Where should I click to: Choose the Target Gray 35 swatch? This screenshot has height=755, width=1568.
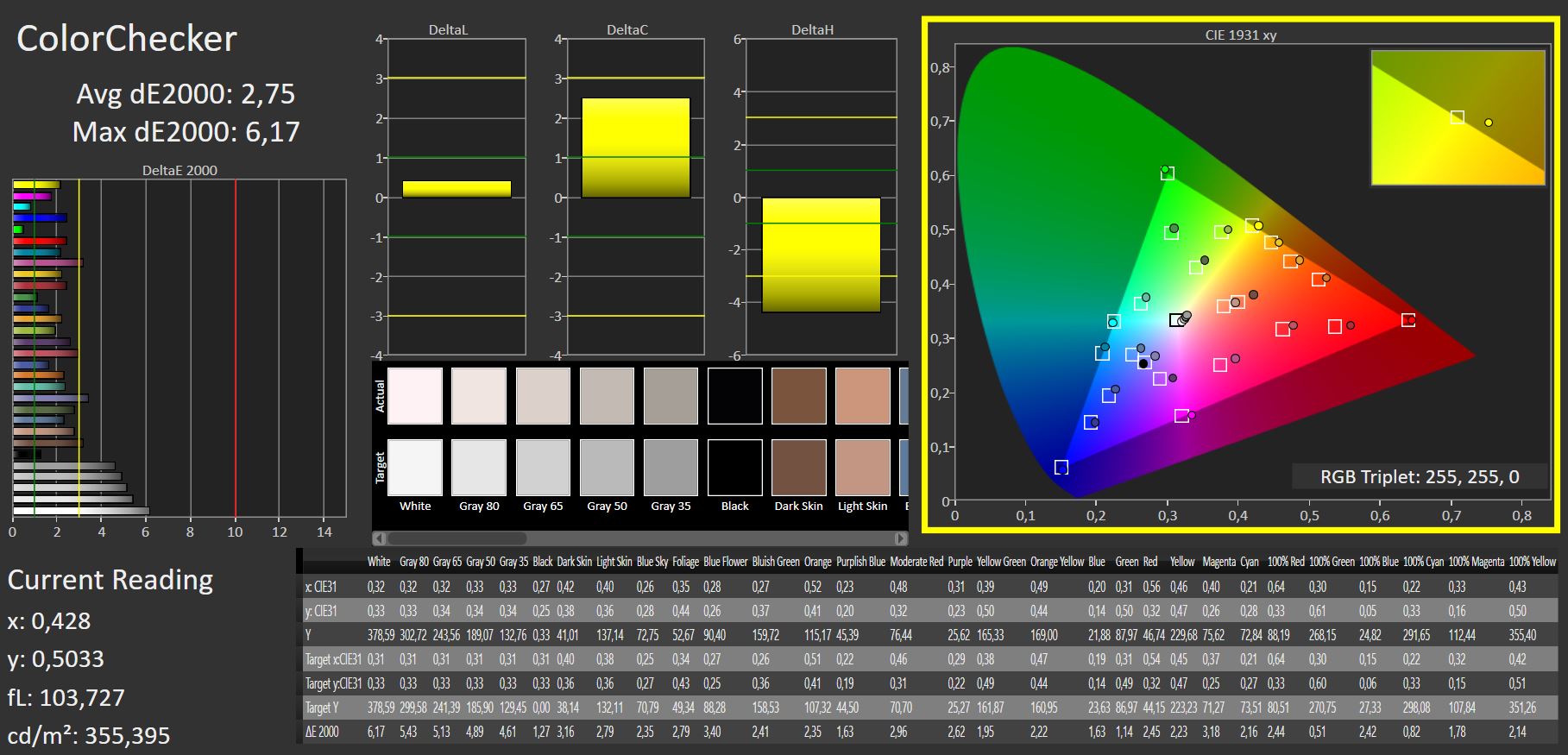[x=671, y=468]
